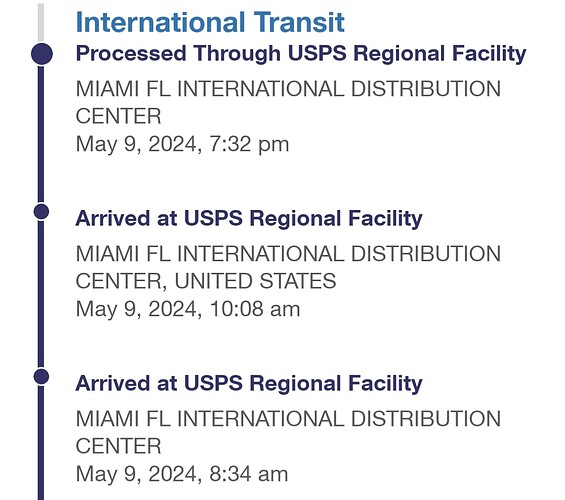Click timeline line between second and third dots

click(41, 294)
